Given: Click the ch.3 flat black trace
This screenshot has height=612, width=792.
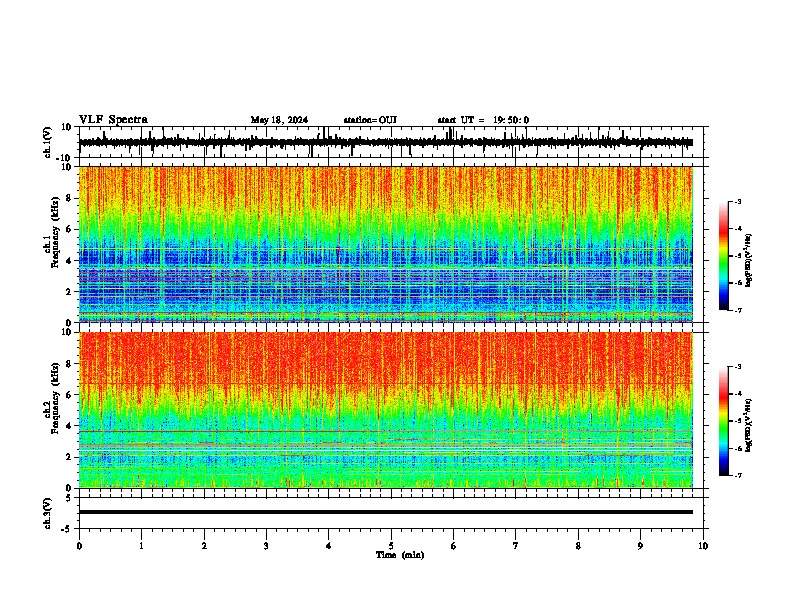Looking at the screenshot, I should 386,512.
